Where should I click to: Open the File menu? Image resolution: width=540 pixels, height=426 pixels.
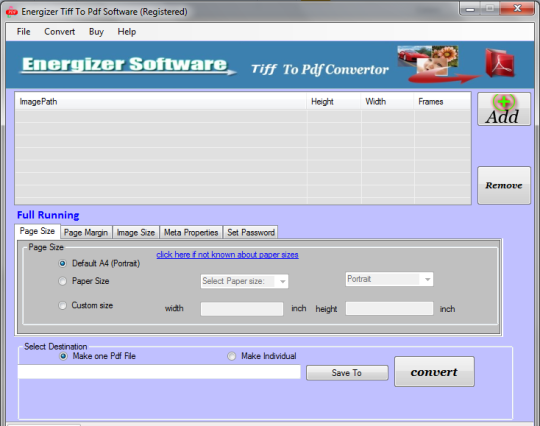coord(23,32)
